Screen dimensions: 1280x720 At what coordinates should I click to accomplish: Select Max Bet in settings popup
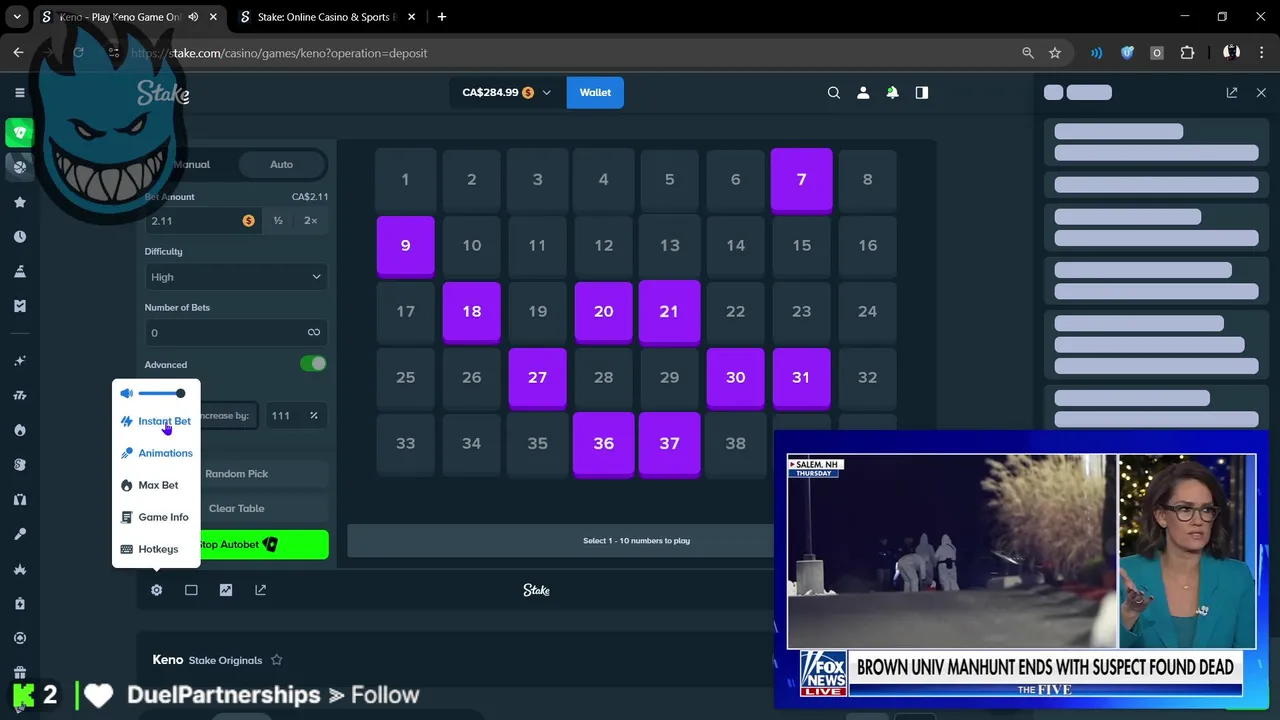tap(149, 485)
